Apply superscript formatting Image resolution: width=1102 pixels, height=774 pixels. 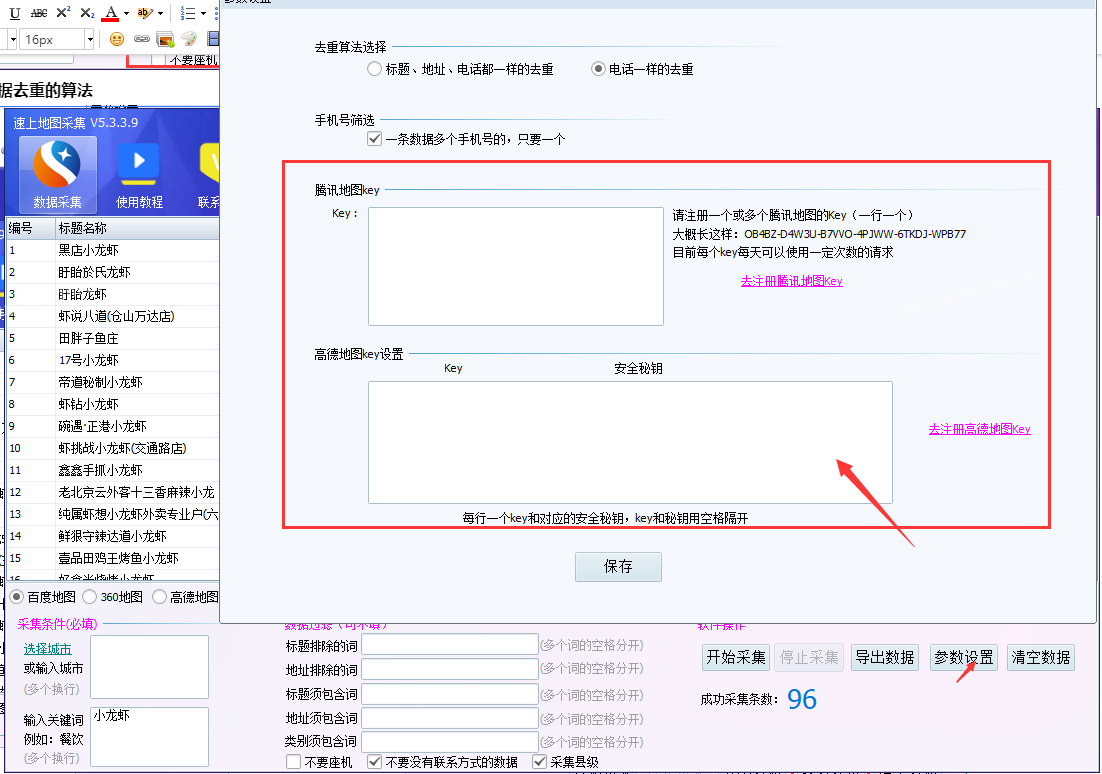click(63, 13)
